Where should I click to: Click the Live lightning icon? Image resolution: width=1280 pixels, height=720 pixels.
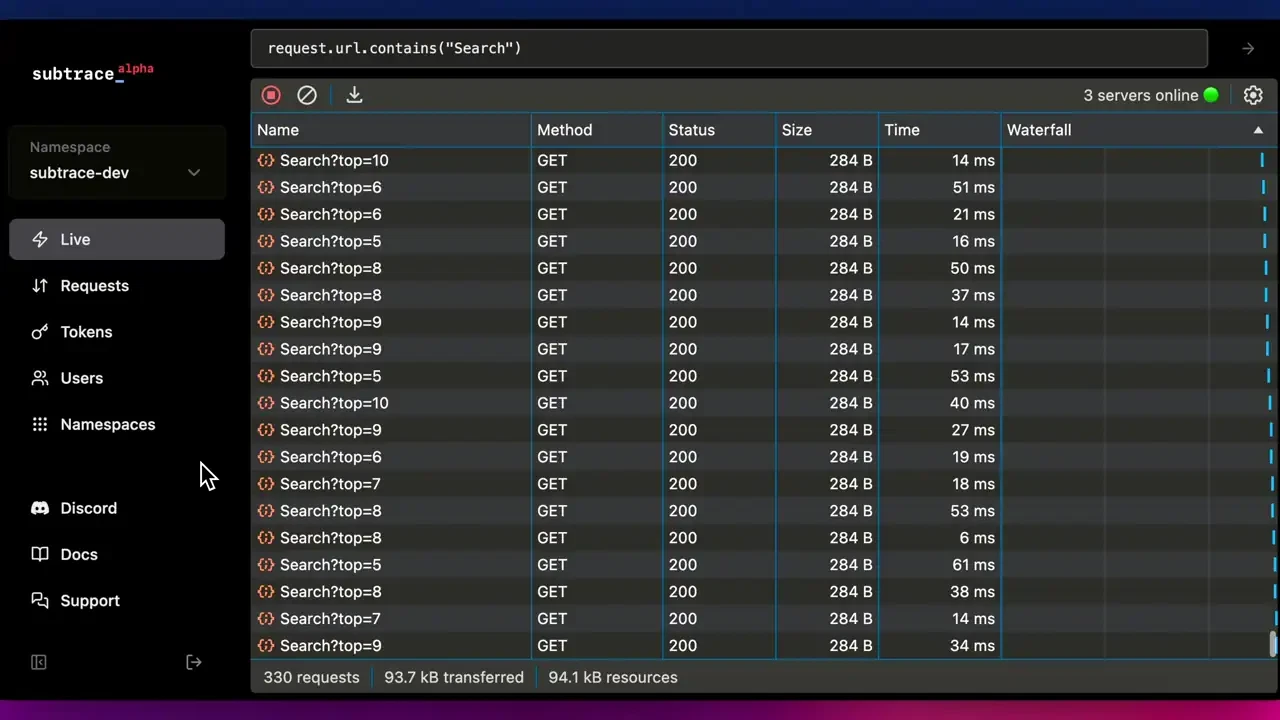click(40, 239)
